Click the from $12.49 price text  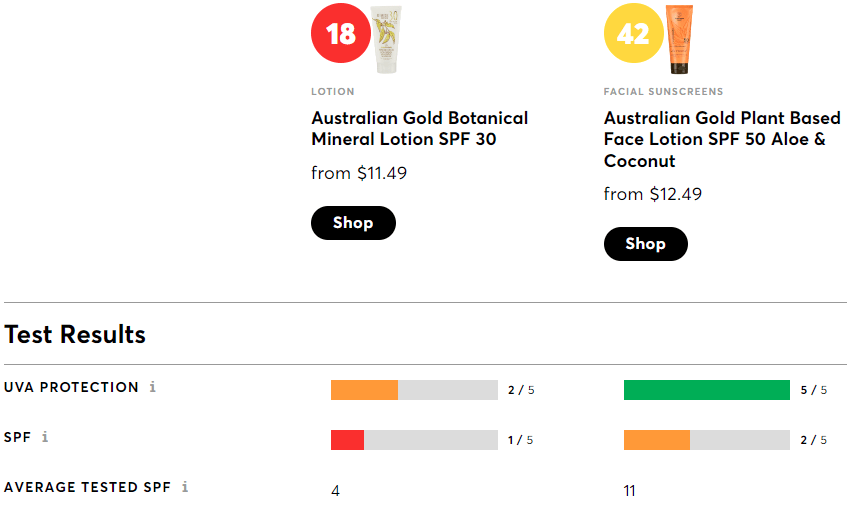click(x=652, y=194)
